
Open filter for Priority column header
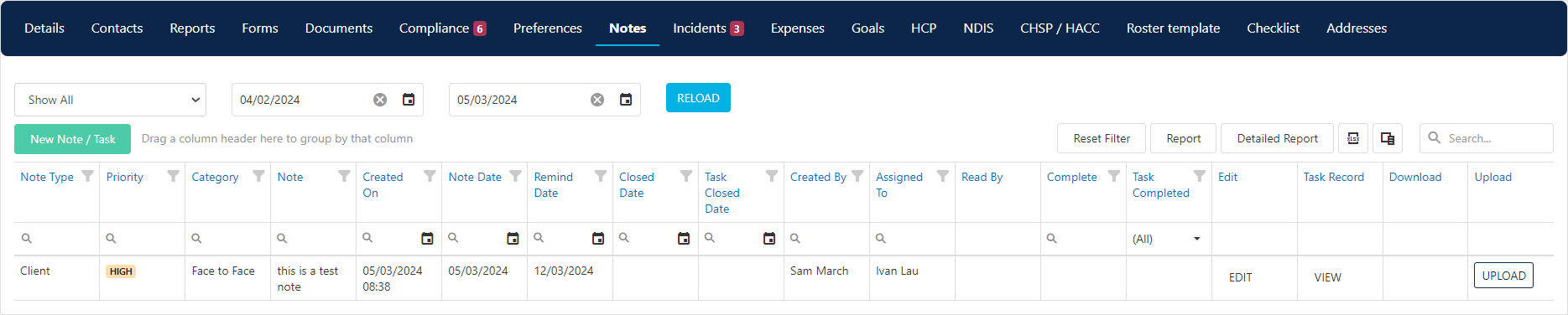point(173,176)
